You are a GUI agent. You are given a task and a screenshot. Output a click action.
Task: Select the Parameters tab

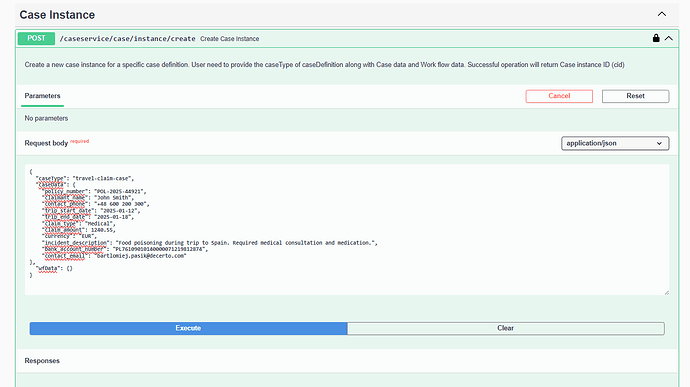(x=42, y=96)
